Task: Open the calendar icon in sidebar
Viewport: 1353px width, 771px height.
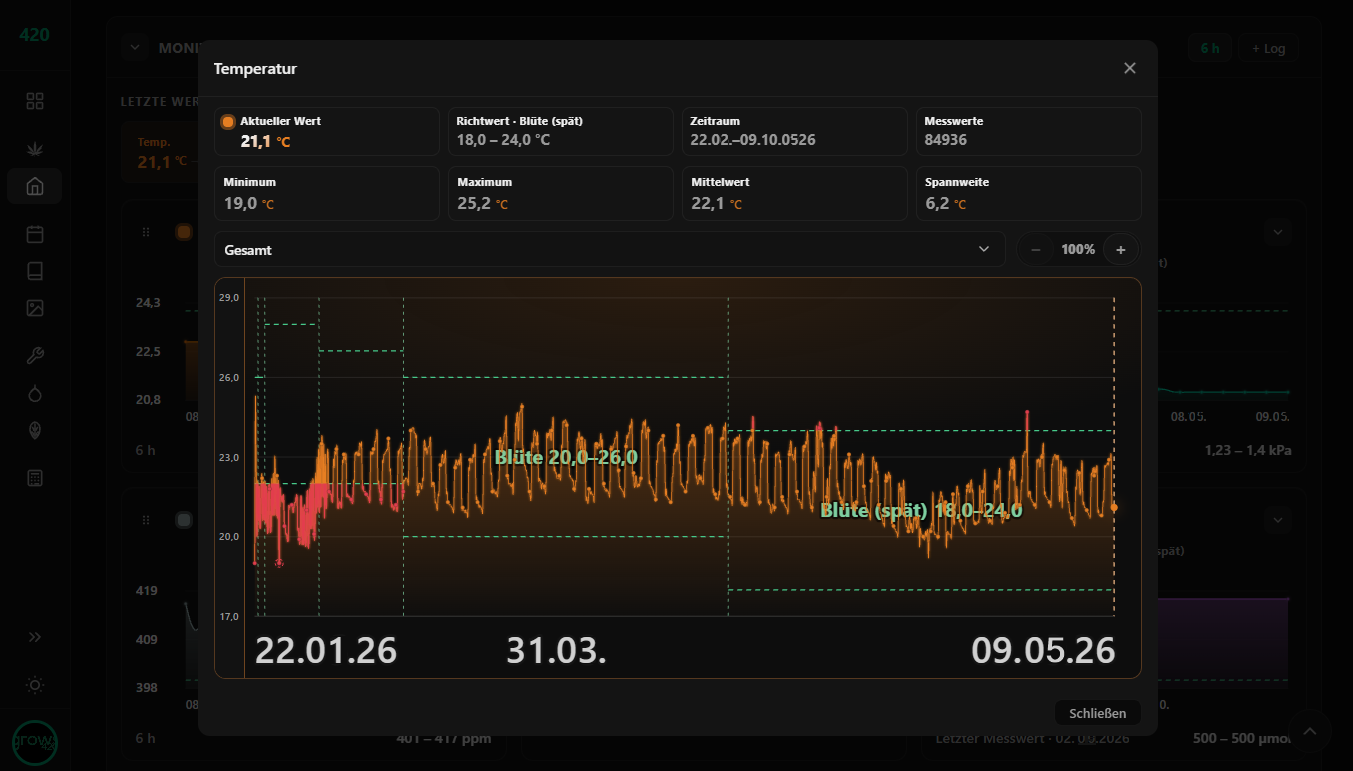Action: point(35,234)
